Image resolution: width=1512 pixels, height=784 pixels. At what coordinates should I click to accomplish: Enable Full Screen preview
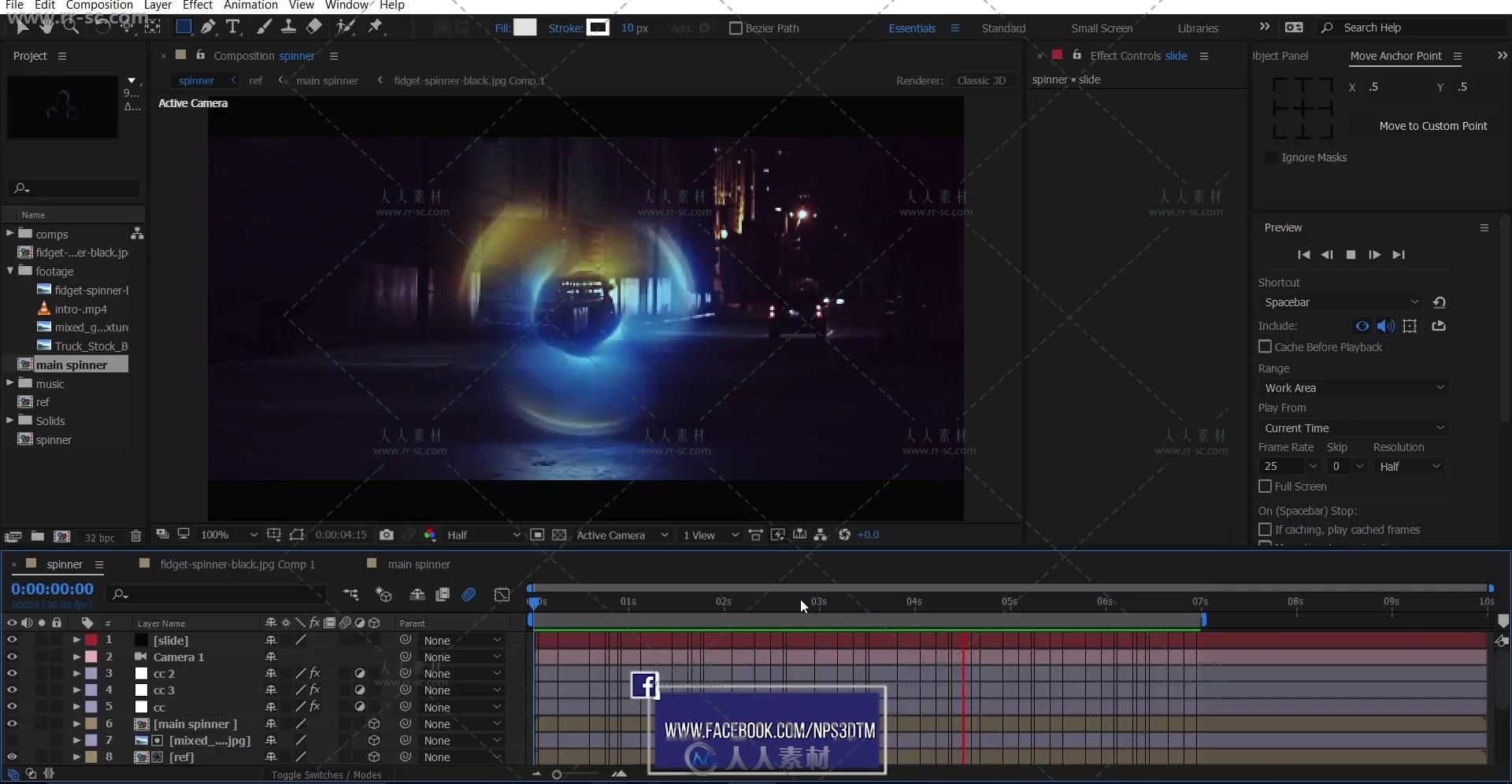[1265, 486]
